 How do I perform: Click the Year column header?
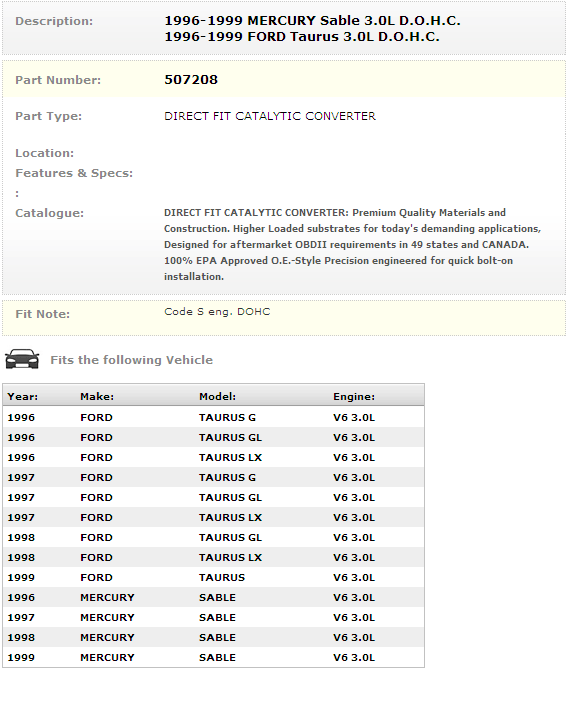tap(22, 396)
